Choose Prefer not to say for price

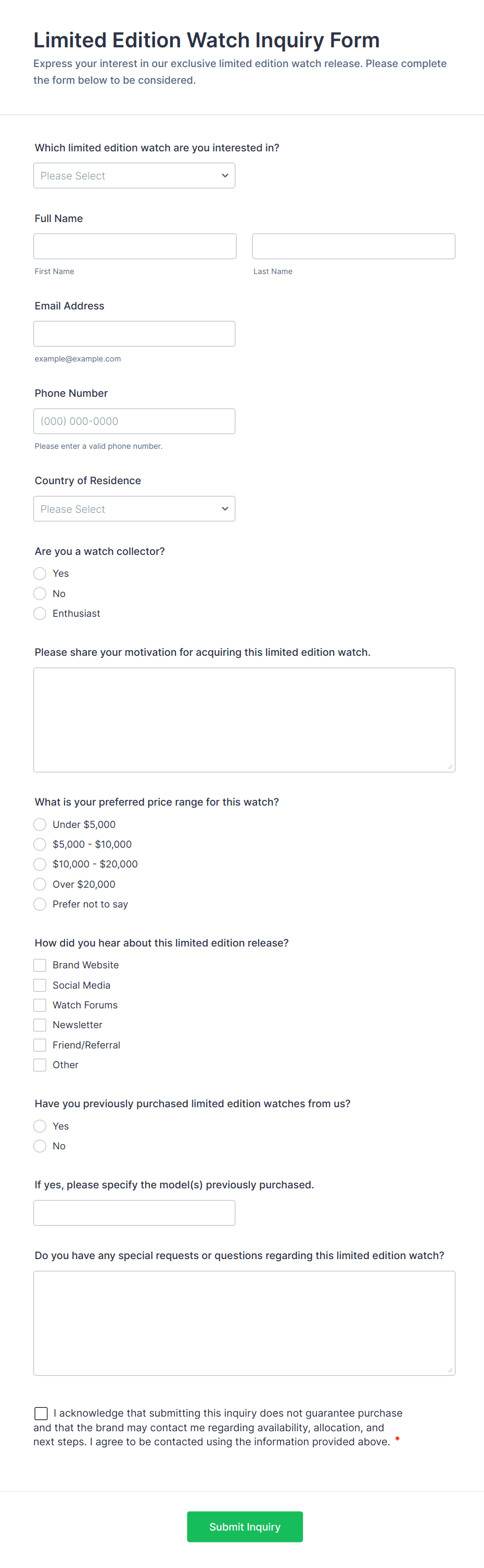[40, 904]
